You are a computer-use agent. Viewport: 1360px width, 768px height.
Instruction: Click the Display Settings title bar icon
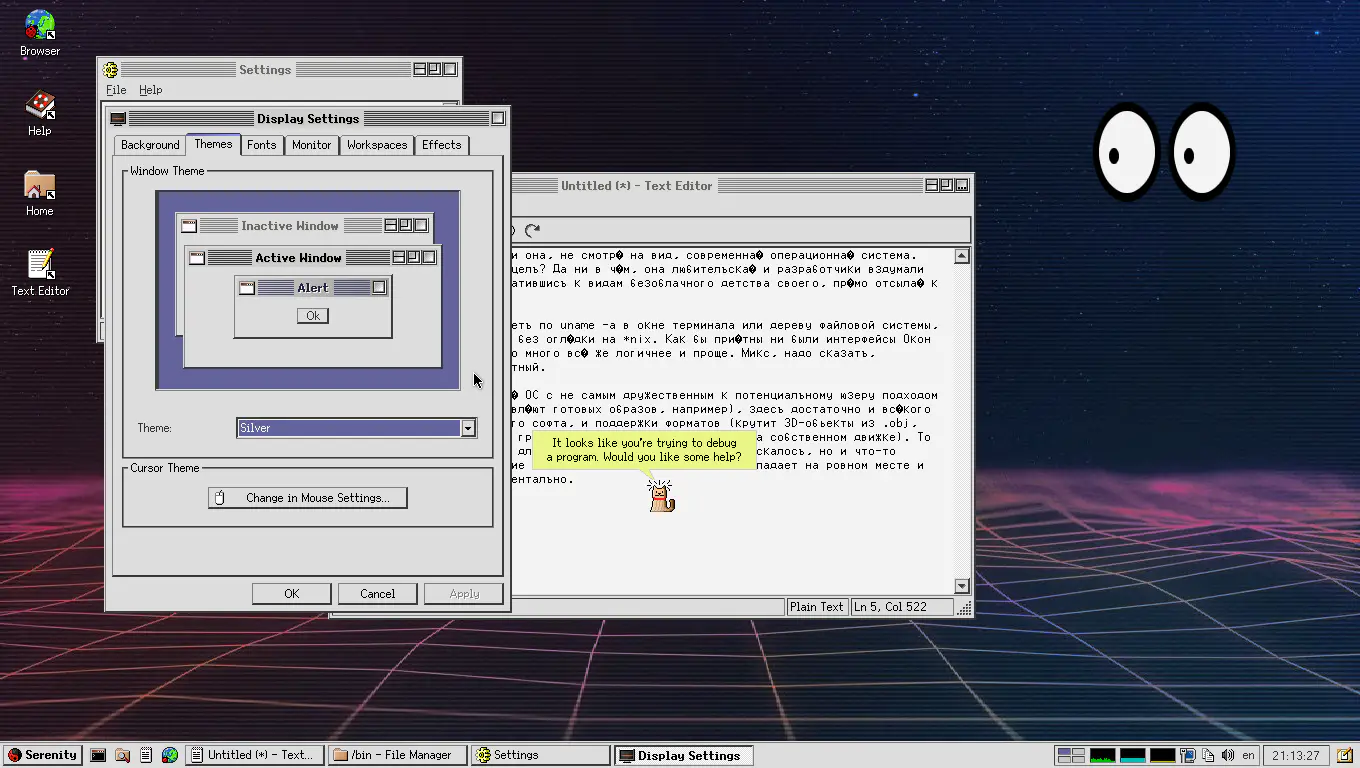pos(118,119)
